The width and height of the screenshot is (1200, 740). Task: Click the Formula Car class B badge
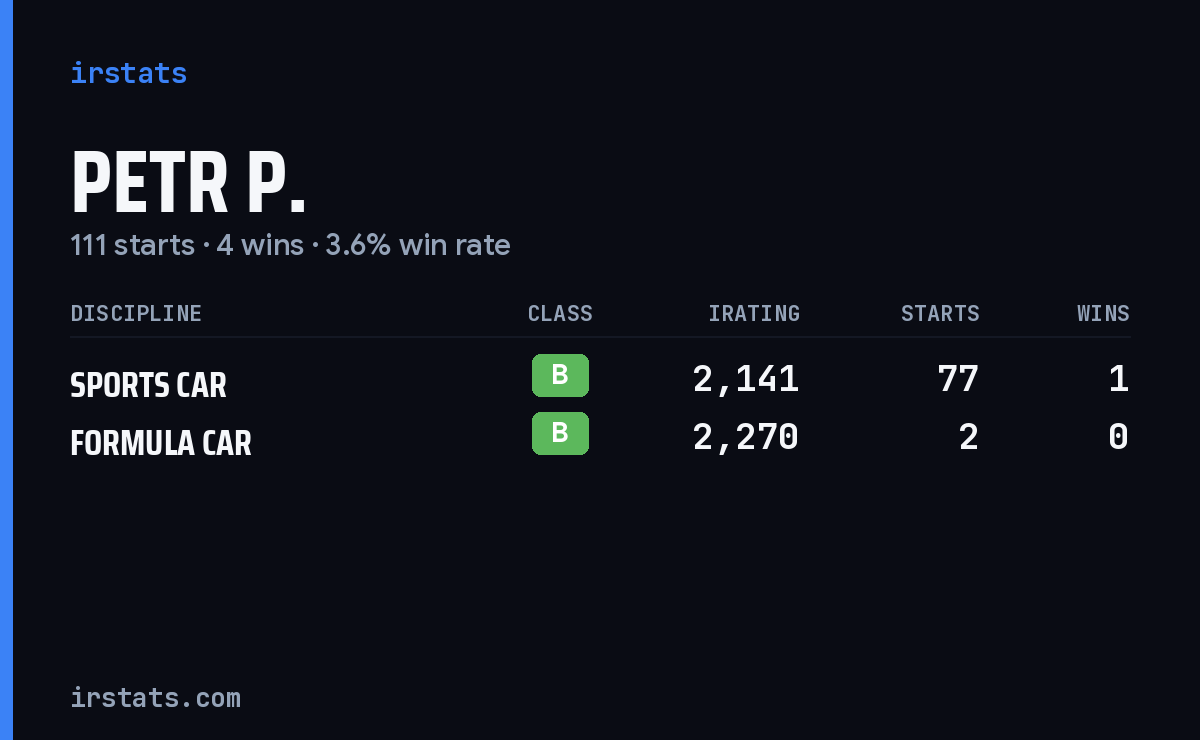pyautogui.click(x=560, y=434)
